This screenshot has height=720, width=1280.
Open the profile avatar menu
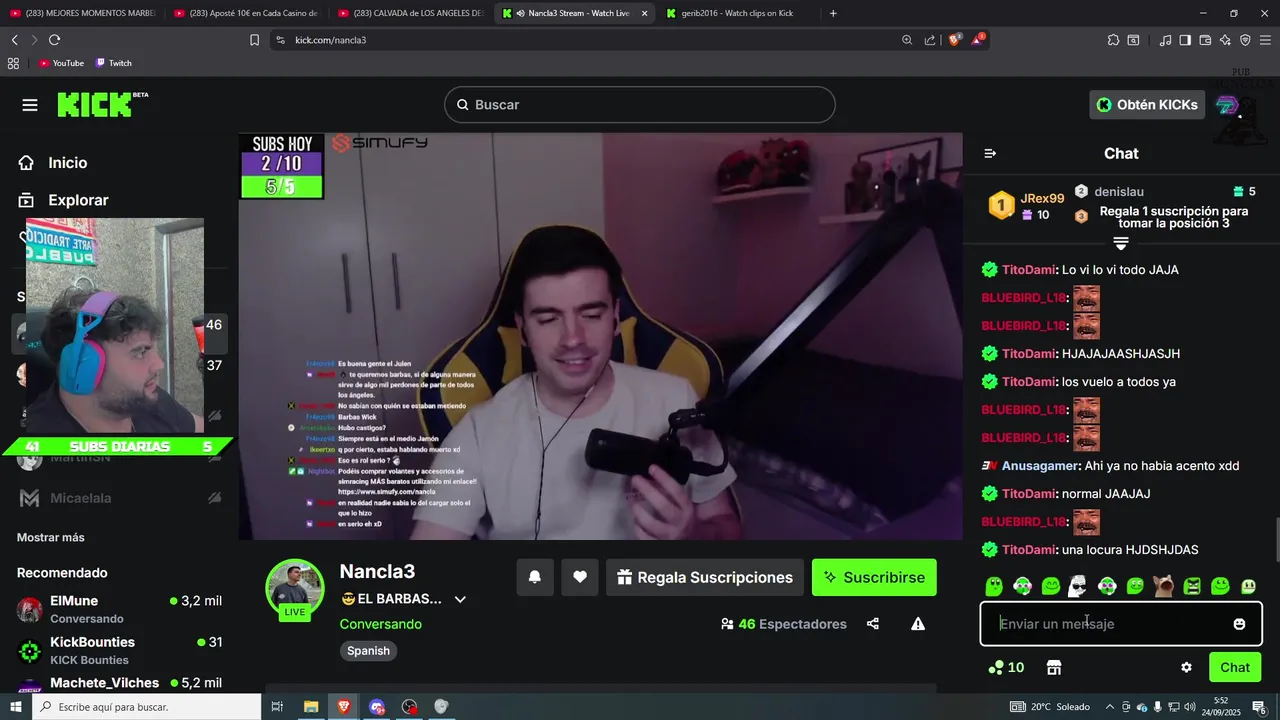pyautogui.click(x=1228, y=105)
